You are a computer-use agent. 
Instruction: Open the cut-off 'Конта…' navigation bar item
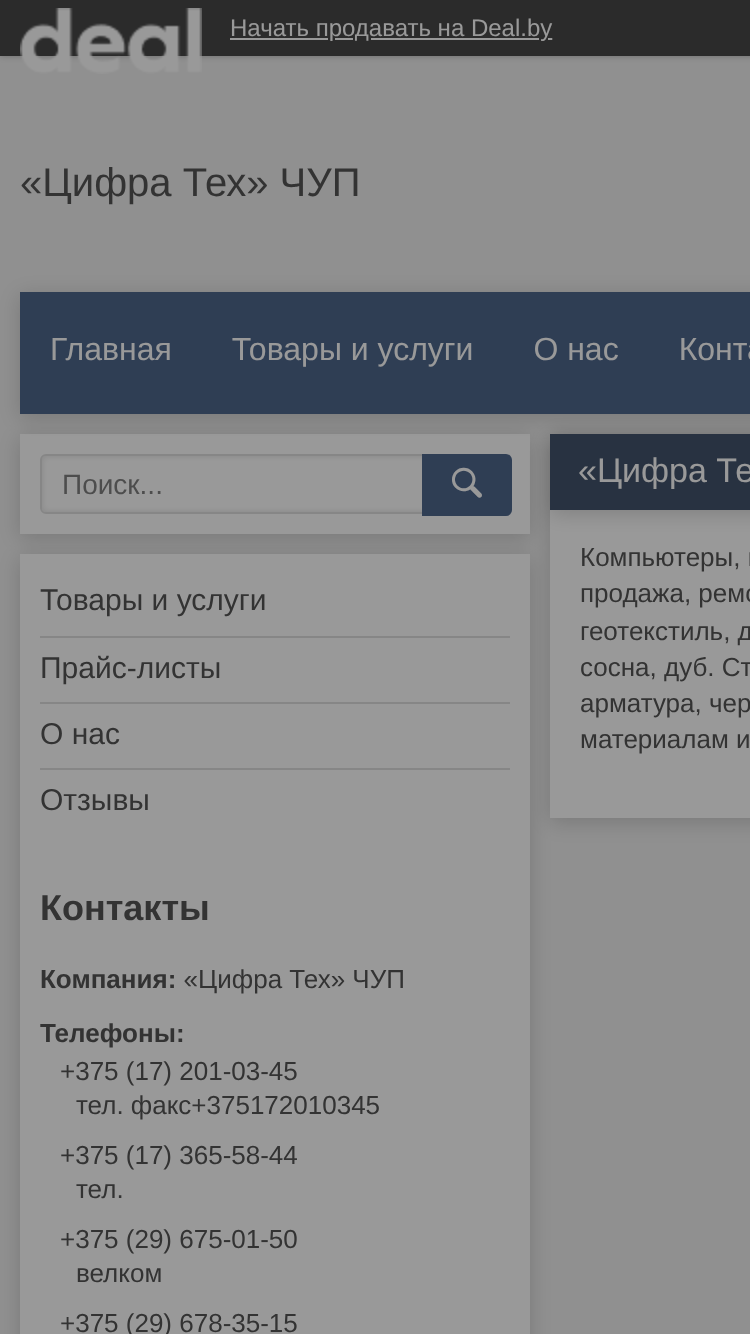point(714,350)
